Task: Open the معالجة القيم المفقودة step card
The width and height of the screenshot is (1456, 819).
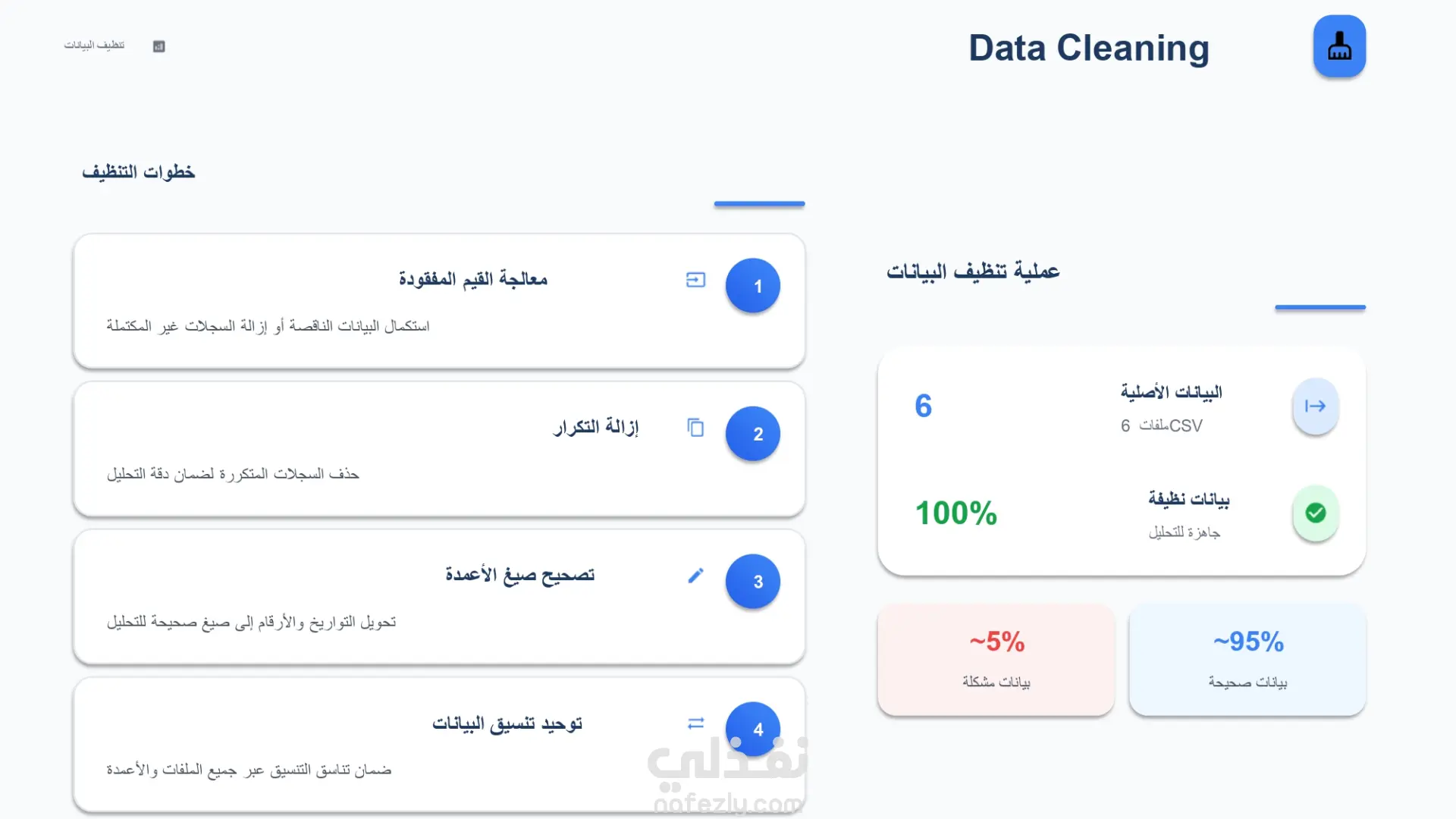Action: tap(438, 302)
